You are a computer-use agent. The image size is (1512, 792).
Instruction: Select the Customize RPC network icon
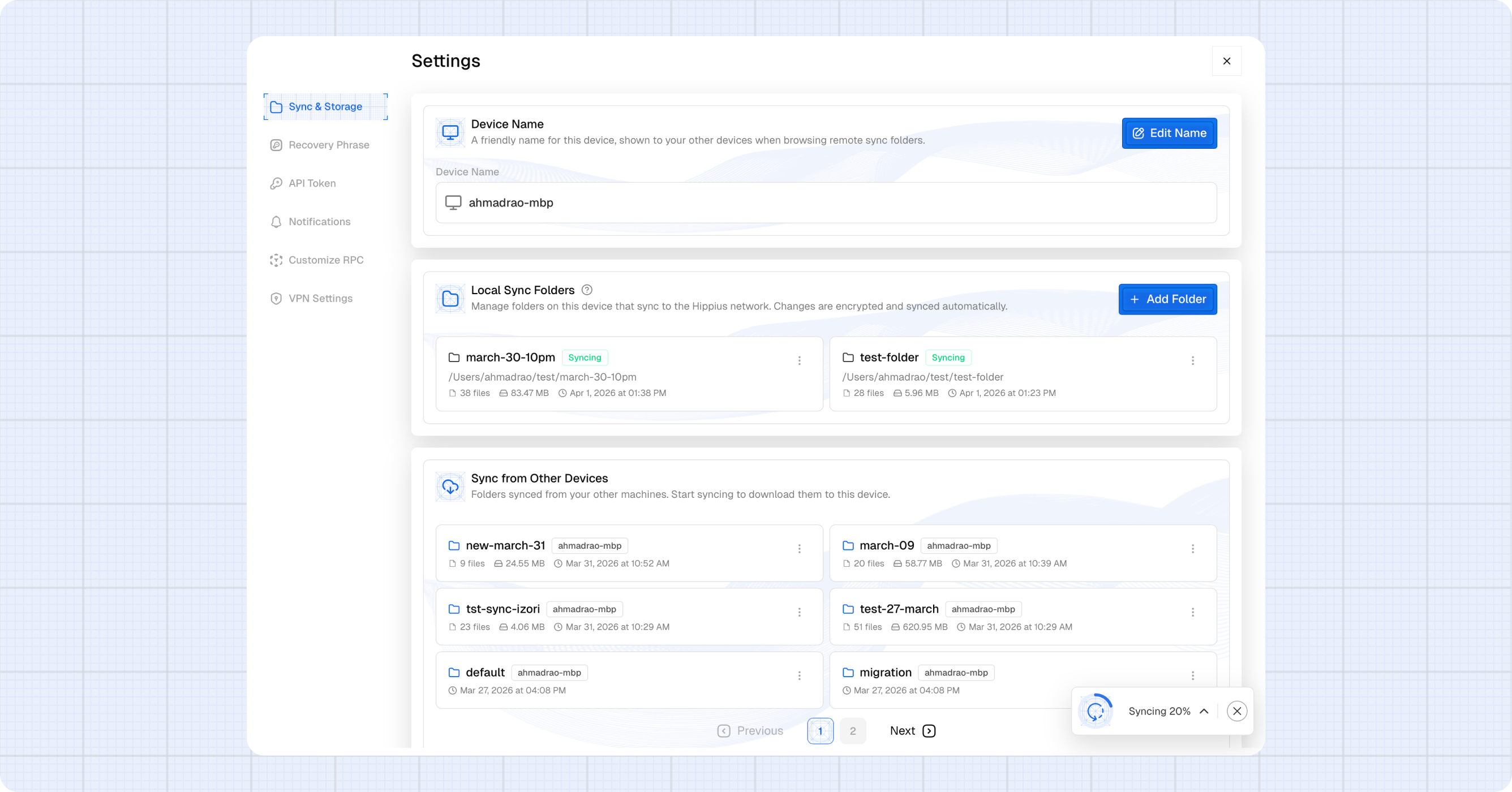276,260
